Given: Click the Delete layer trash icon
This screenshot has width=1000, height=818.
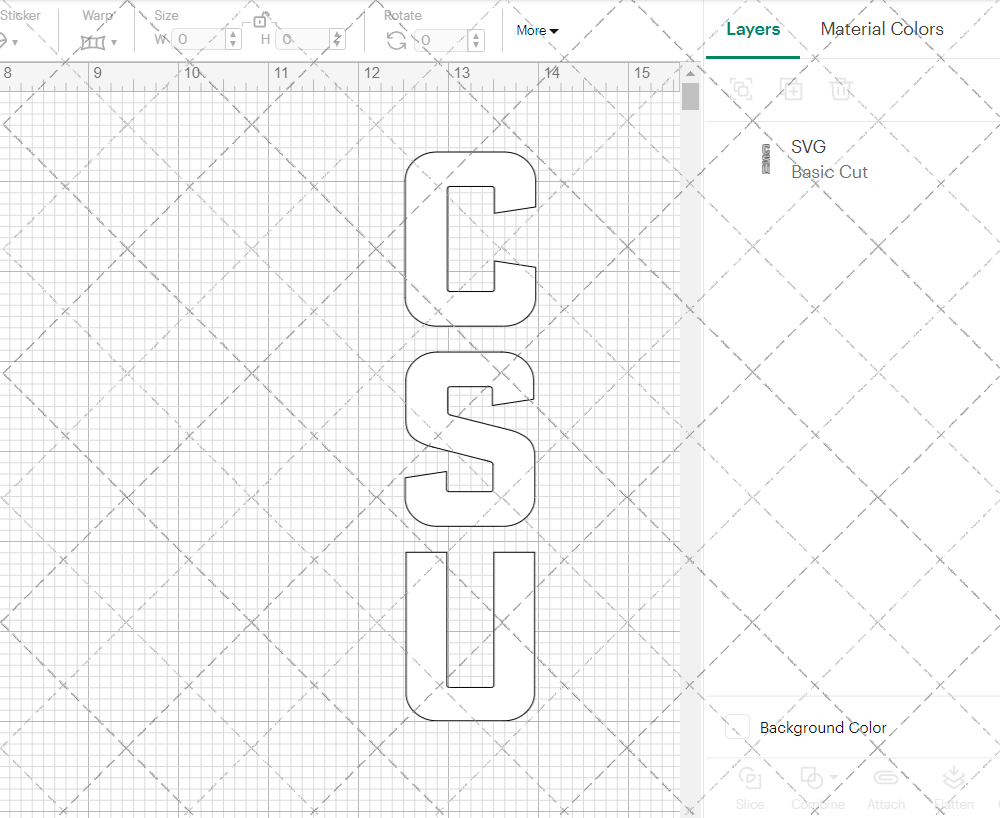Looking at the screenshot, I should (x=841, y=89).
